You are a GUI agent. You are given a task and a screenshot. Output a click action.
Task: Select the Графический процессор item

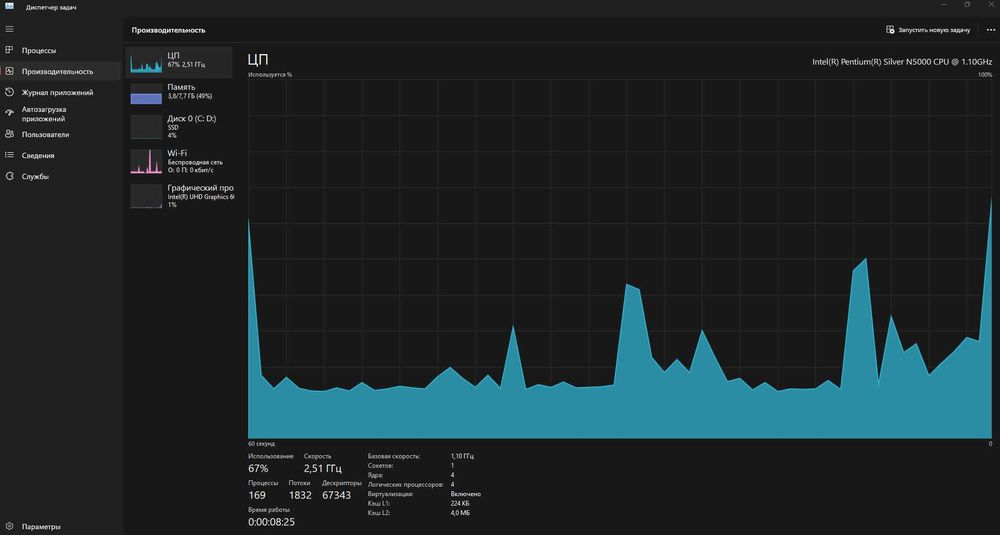click(179, 196)
